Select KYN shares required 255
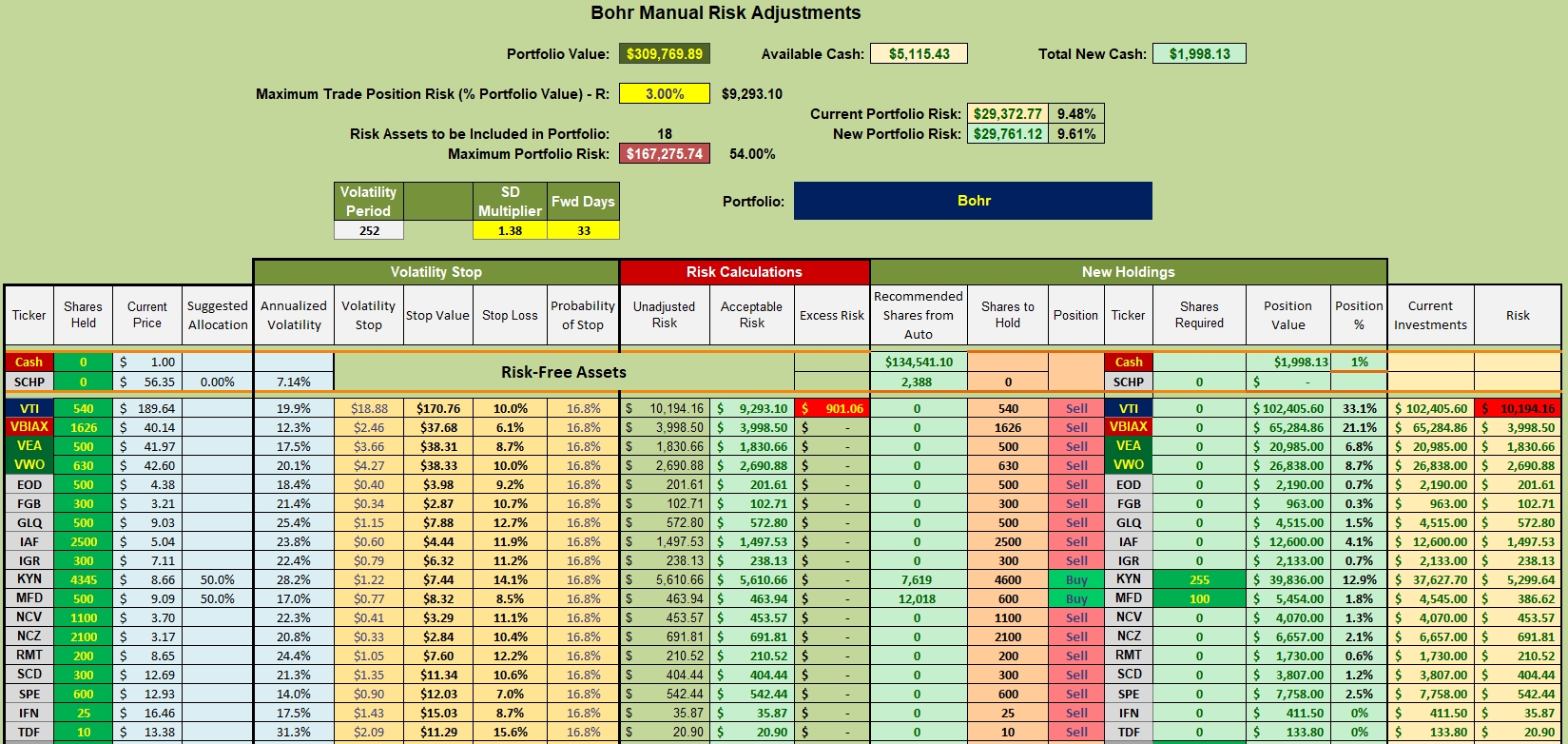Image resolution: width=1568 pixels, height=744 pixels. (x=1199, y=579)
